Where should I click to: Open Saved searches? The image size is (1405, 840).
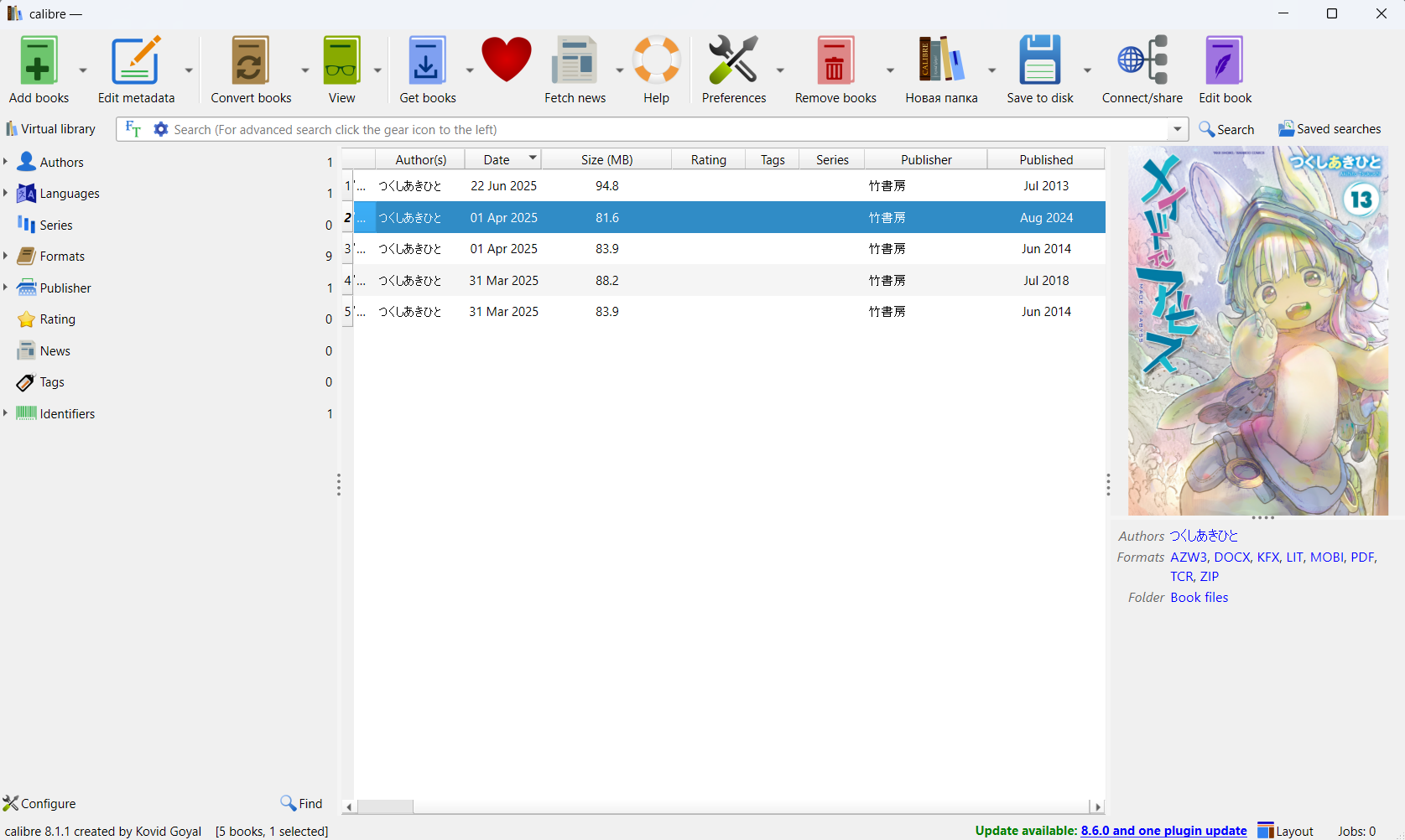[x=1330, y=129]
